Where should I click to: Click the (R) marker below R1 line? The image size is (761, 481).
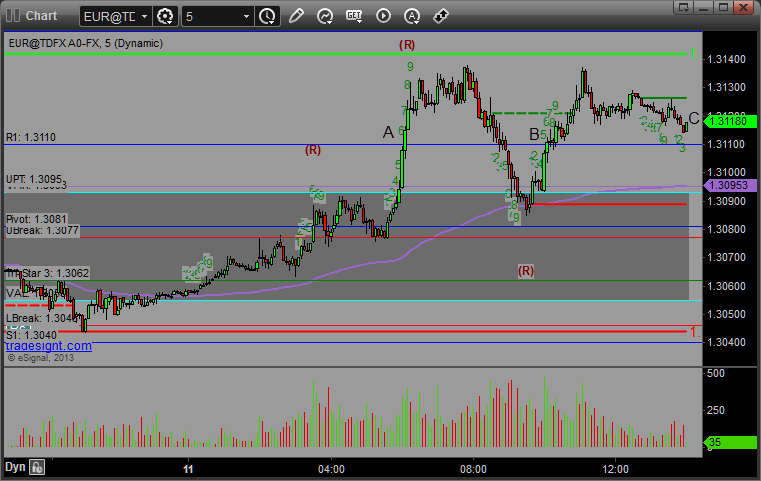[313, 150]
